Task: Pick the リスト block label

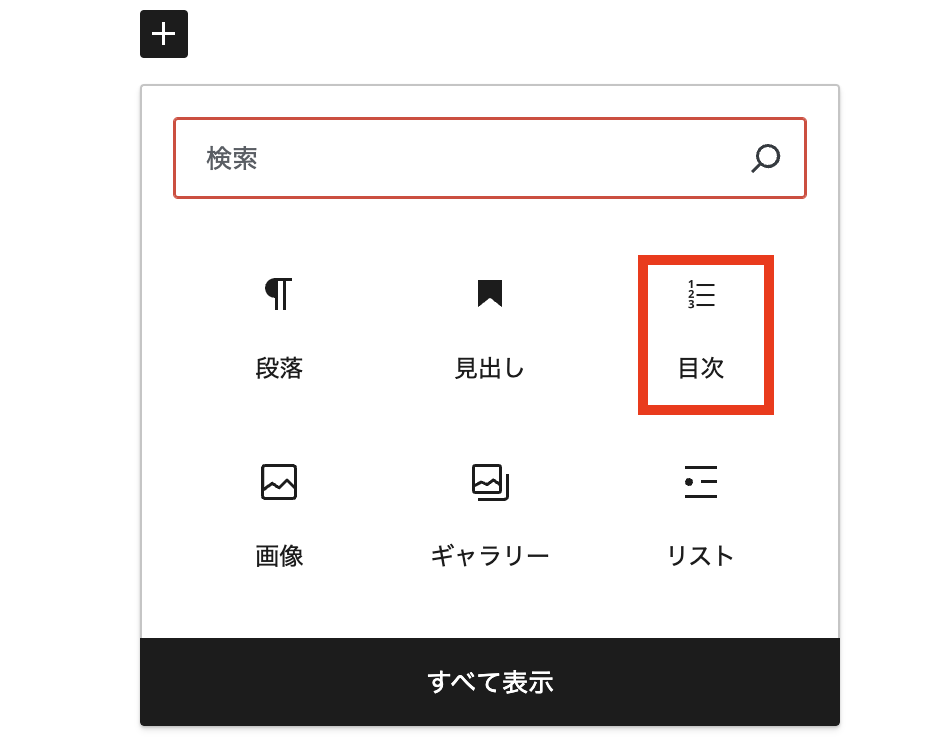Action: coord(701,555)
